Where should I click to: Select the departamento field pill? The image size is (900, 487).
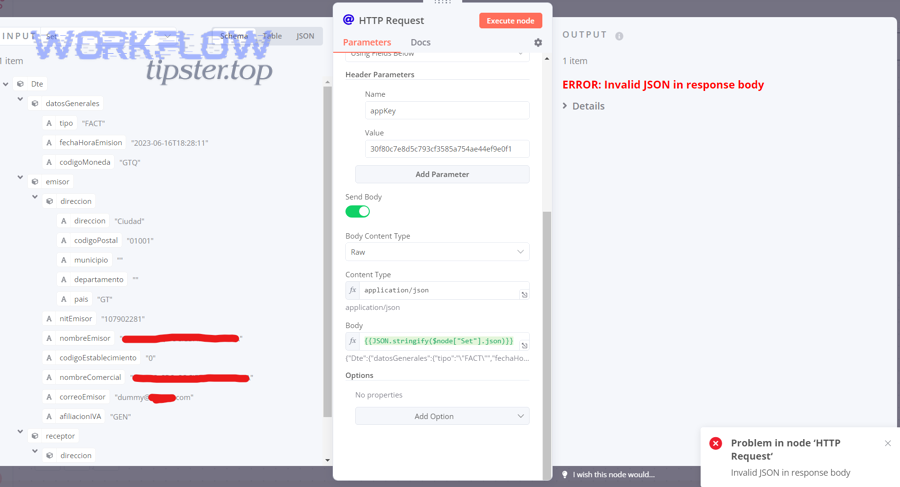tap(92, 279)
